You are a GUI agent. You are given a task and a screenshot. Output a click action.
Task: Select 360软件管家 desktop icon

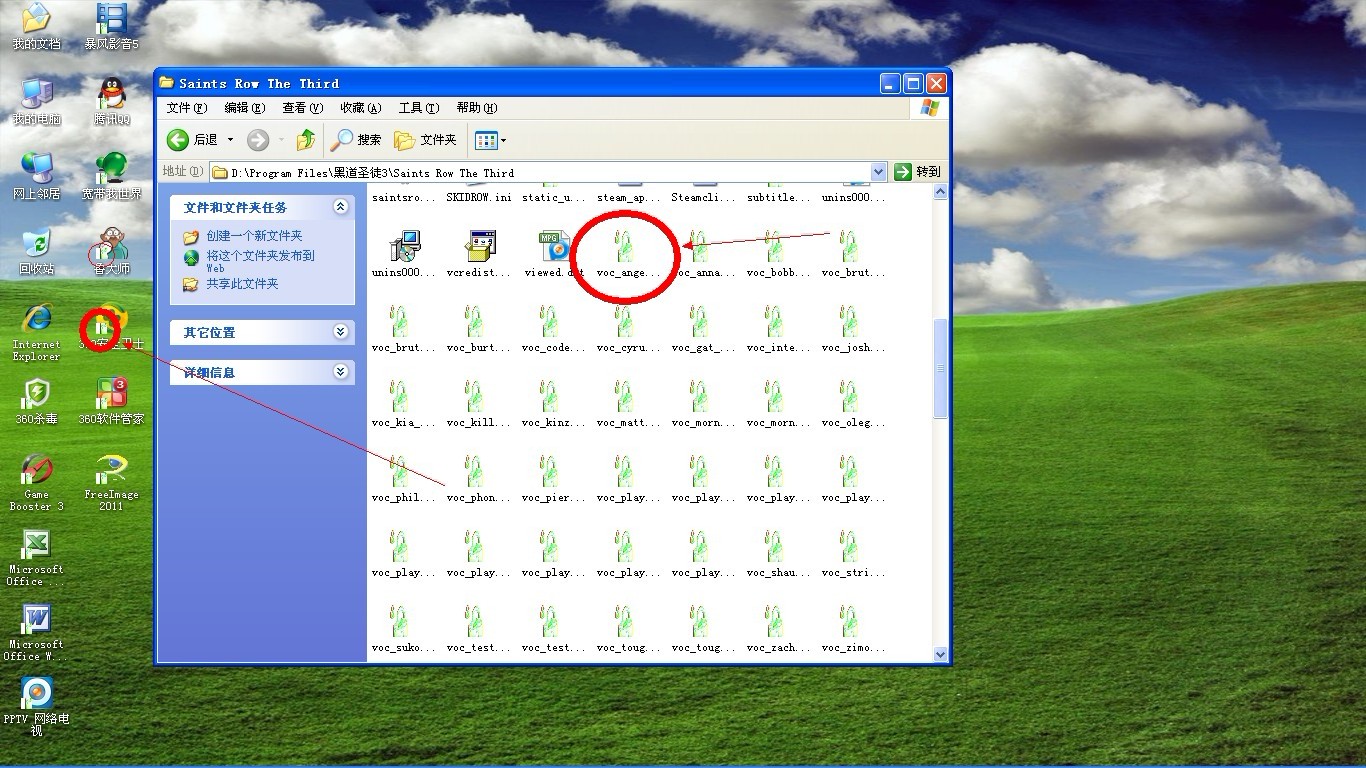(111, 402)
